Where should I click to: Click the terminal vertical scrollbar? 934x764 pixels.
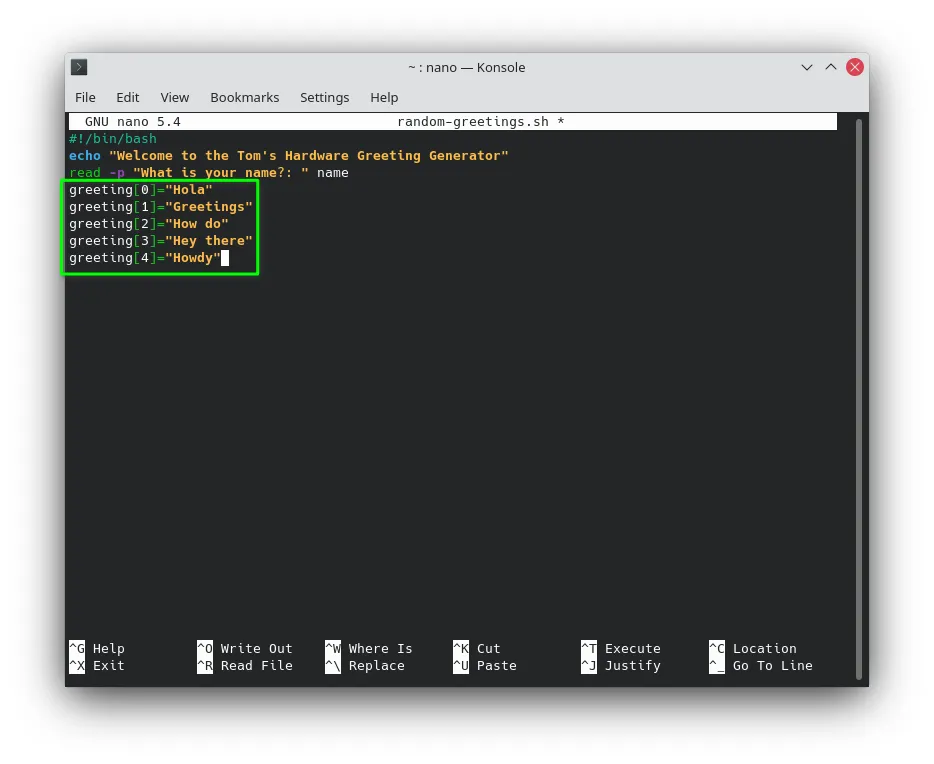pyautogui.click(x=858, y=398)
